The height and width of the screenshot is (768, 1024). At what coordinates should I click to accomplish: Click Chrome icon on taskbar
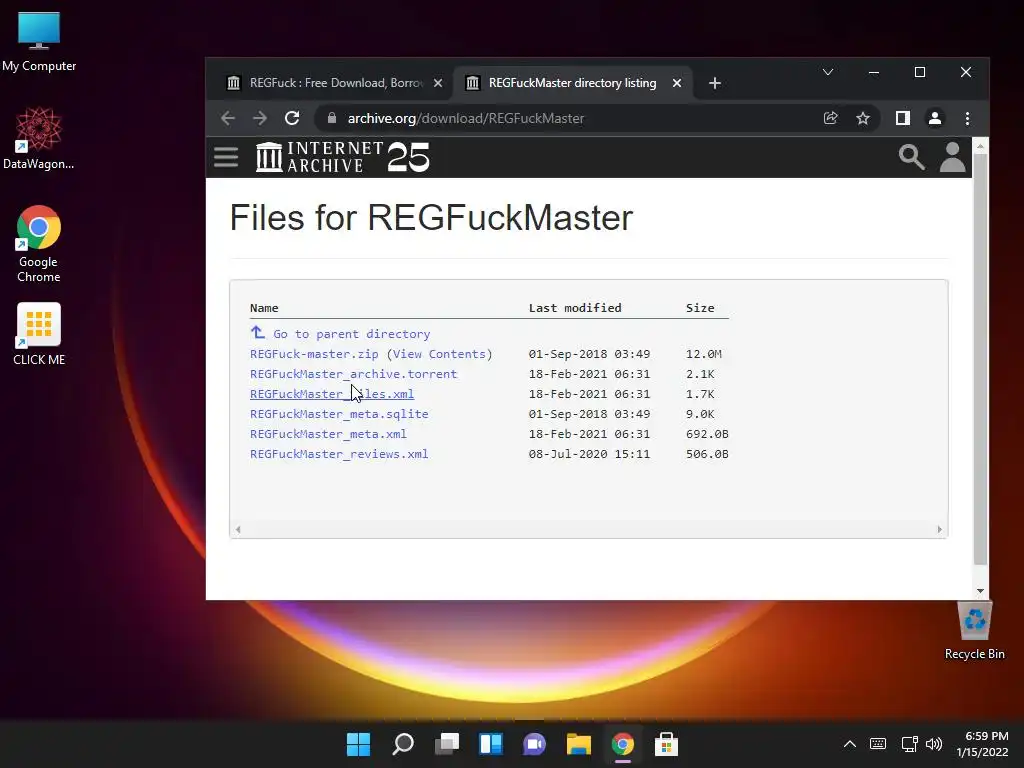(x=622, y=744)
